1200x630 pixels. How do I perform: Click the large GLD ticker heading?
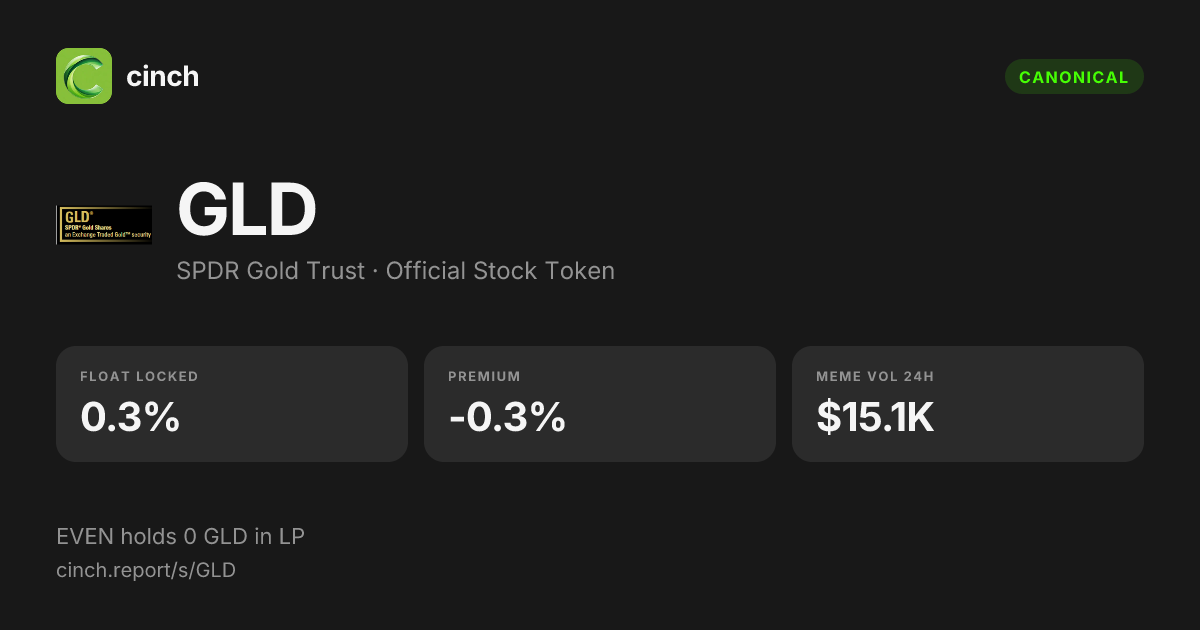pos(246,210)
